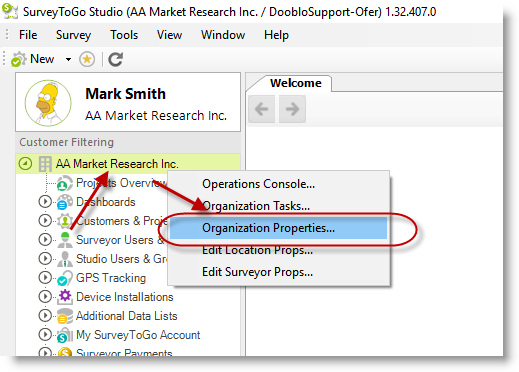Choose Edit Location Props from context menu
The image size is (519, 372).
click(x=279, y=250)
